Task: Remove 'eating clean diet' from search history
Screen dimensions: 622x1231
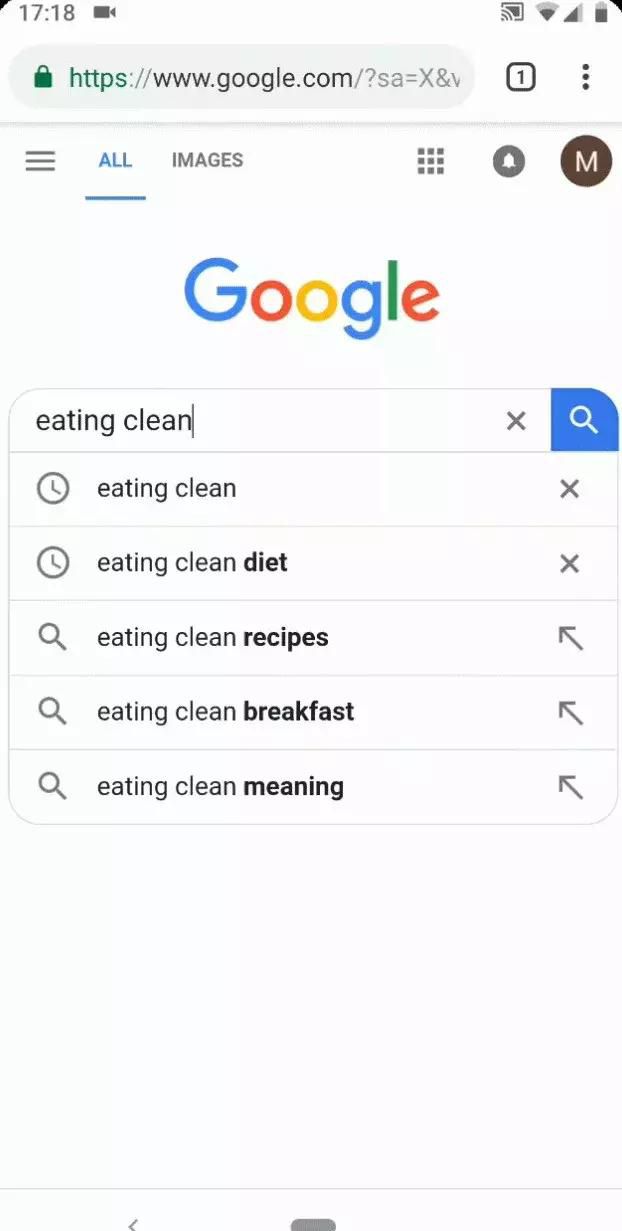Action: click(569, 564)
